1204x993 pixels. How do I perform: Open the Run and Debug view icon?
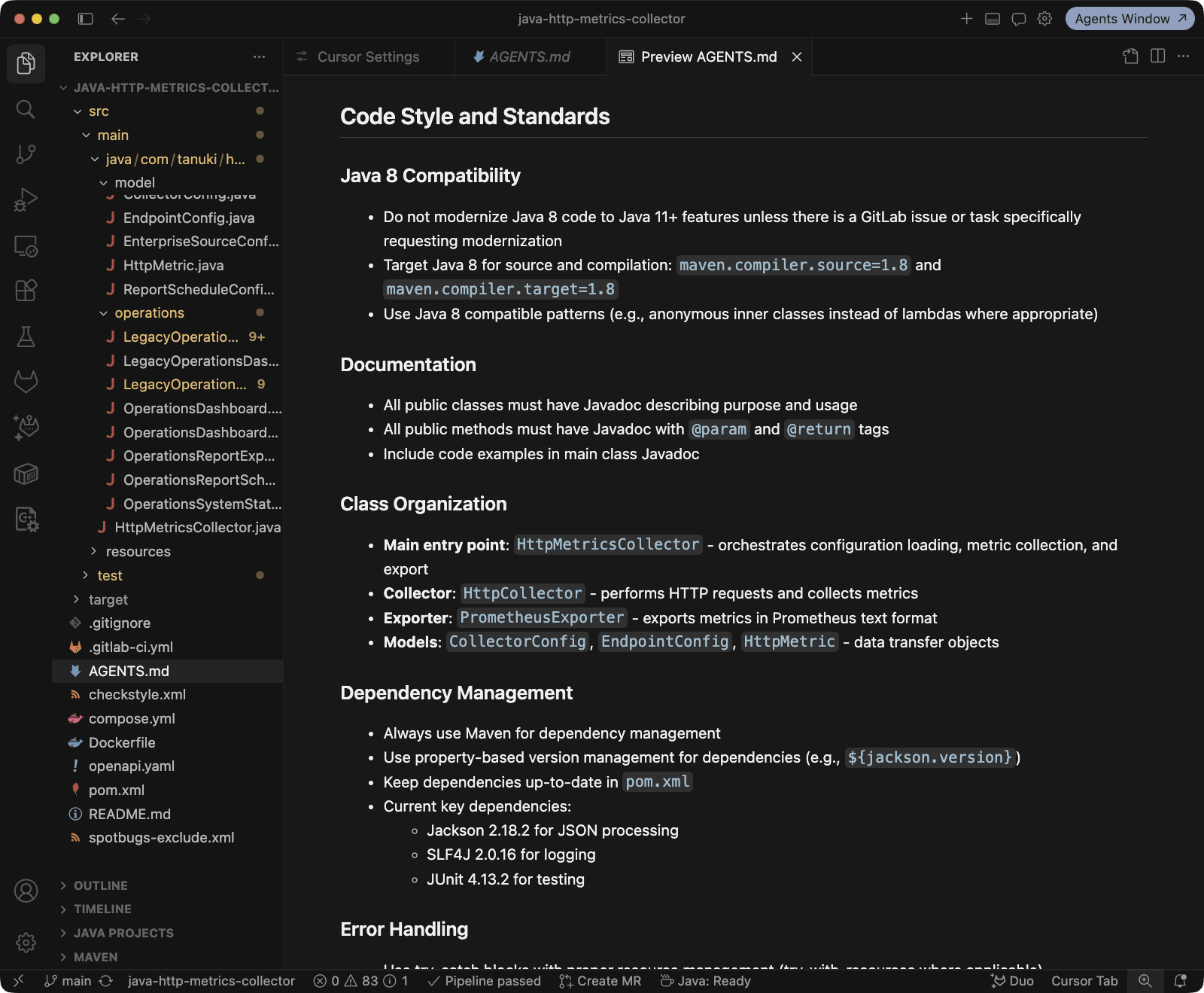click(26, 200)
